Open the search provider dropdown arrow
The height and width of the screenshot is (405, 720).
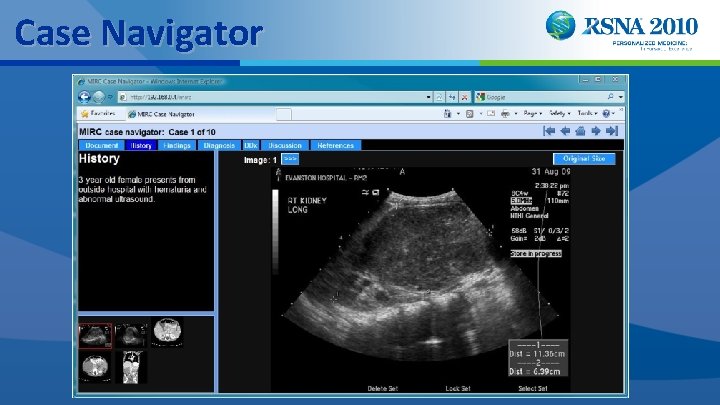pos(620,97)
